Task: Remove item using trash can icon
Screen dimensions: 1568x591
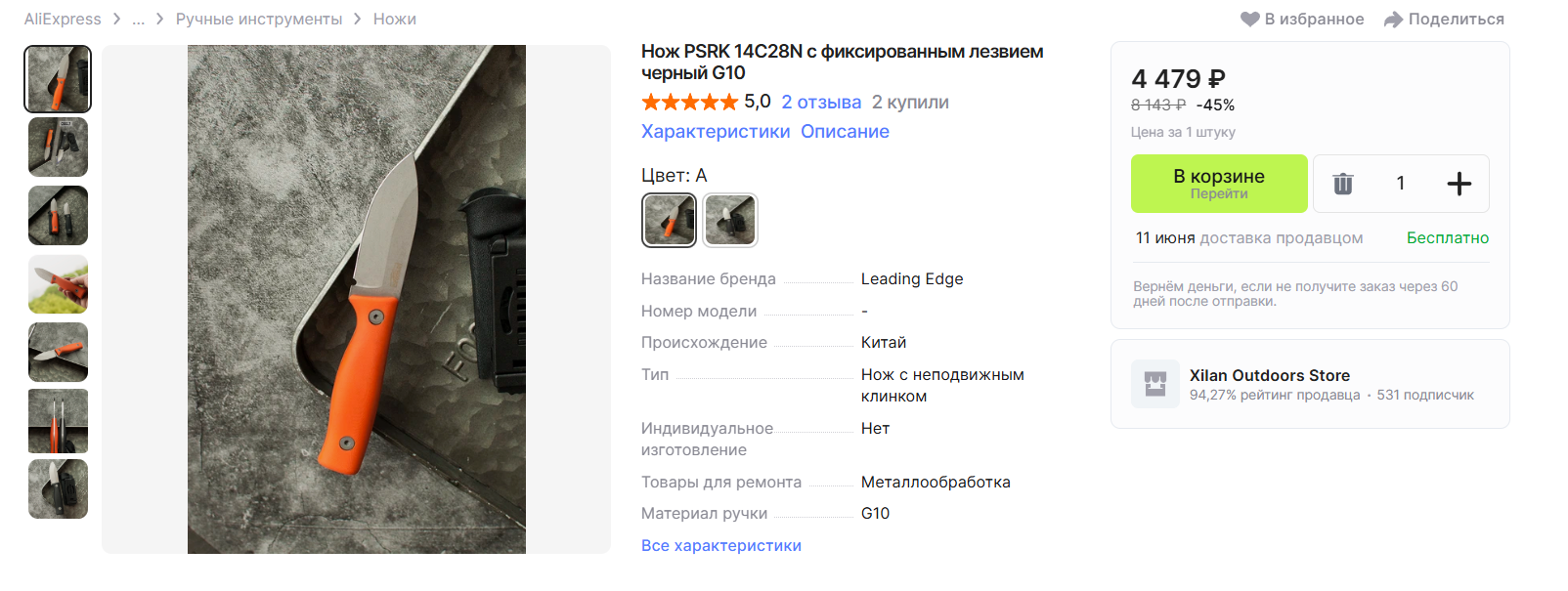Action: [1343, 184]
